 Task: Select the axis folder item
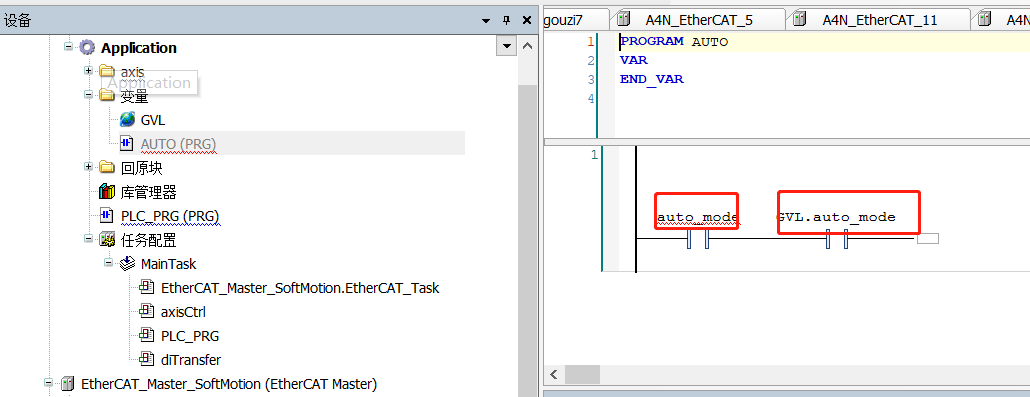[133, 72]
